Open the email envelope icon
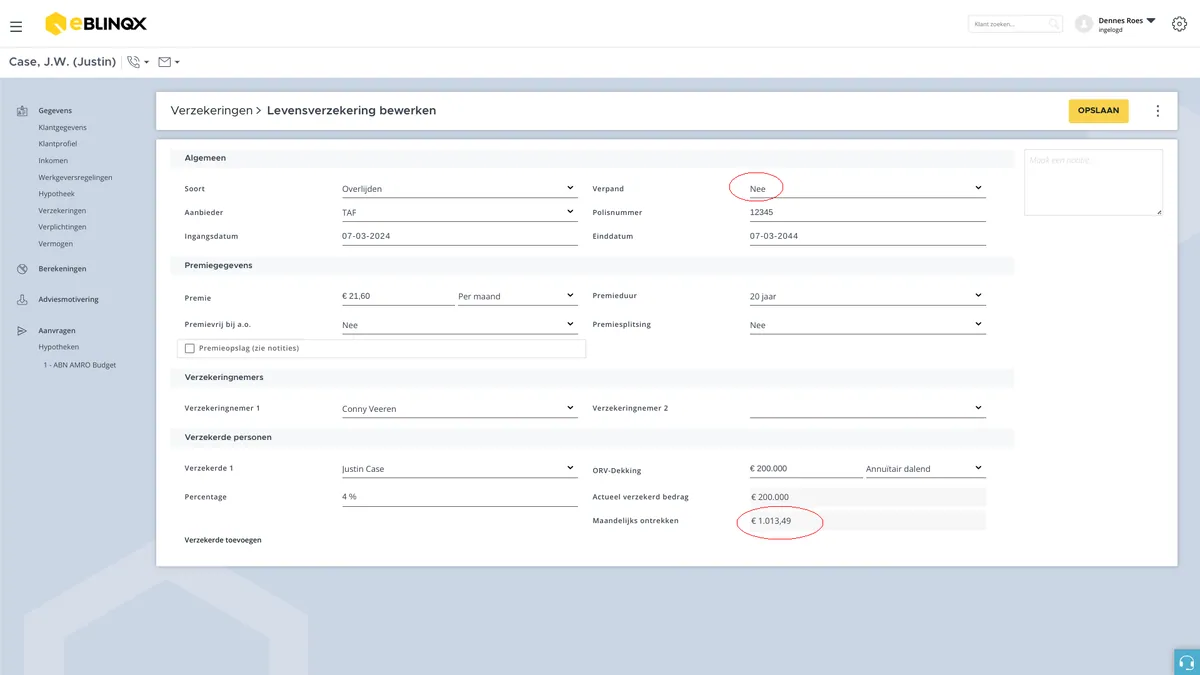Image resolution: width=1200 pixels, height=675 pixels. click(x=165, y=62)
